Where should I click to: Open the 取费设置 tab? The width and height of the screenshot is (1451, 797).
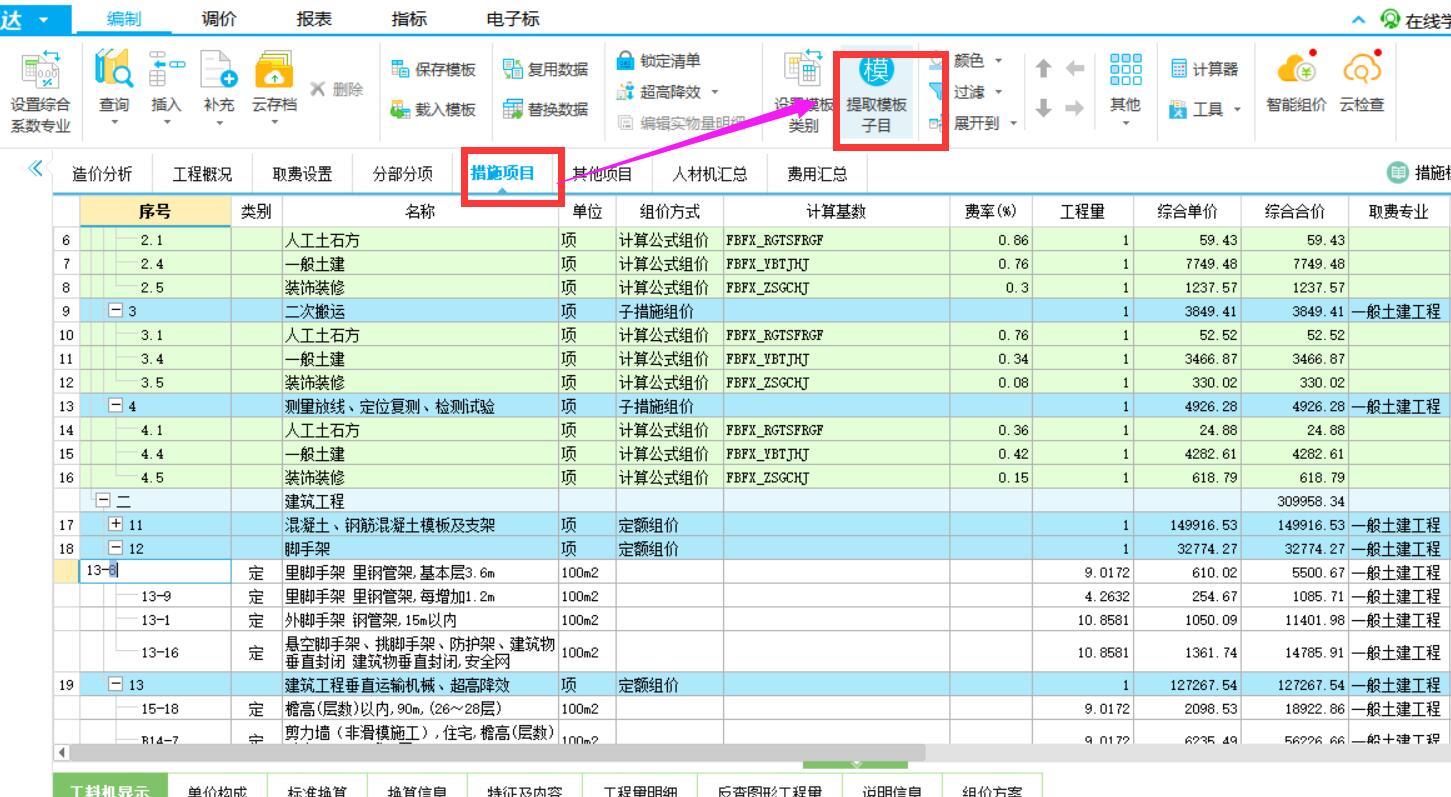(302, 174)
